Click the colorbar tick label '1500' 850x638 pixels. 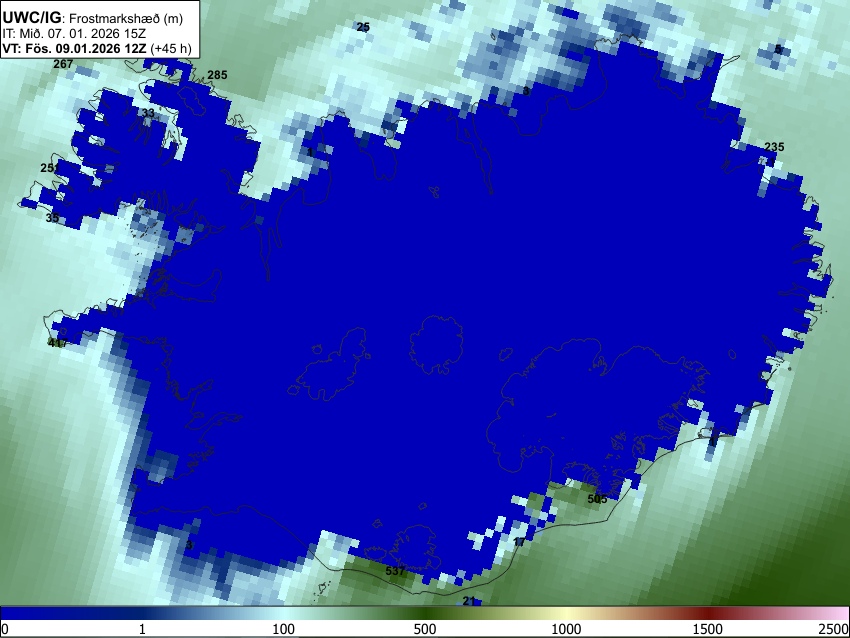(x=708, y=629)
